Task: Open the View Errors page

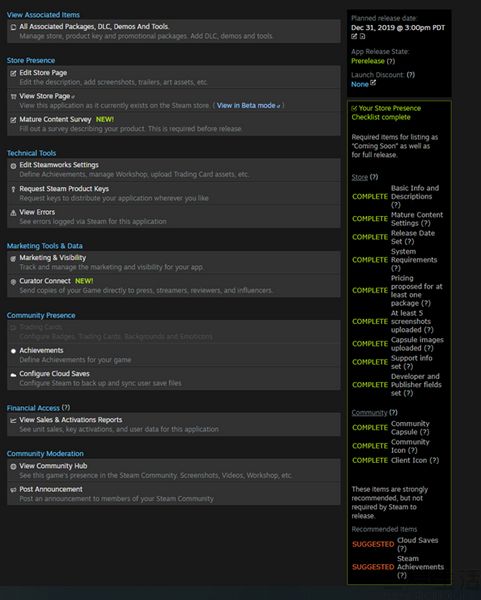Action: (x=37, y=212)
